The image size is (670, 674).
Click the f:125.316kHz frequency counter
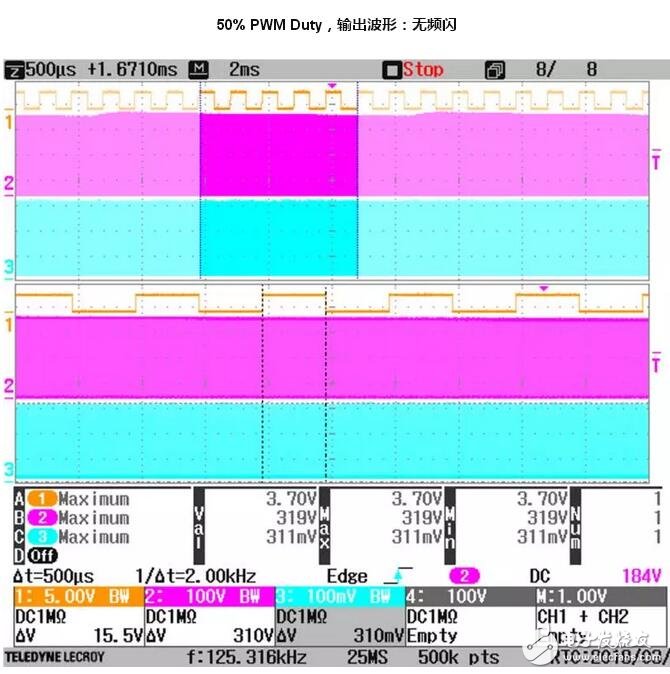(247, 657)
